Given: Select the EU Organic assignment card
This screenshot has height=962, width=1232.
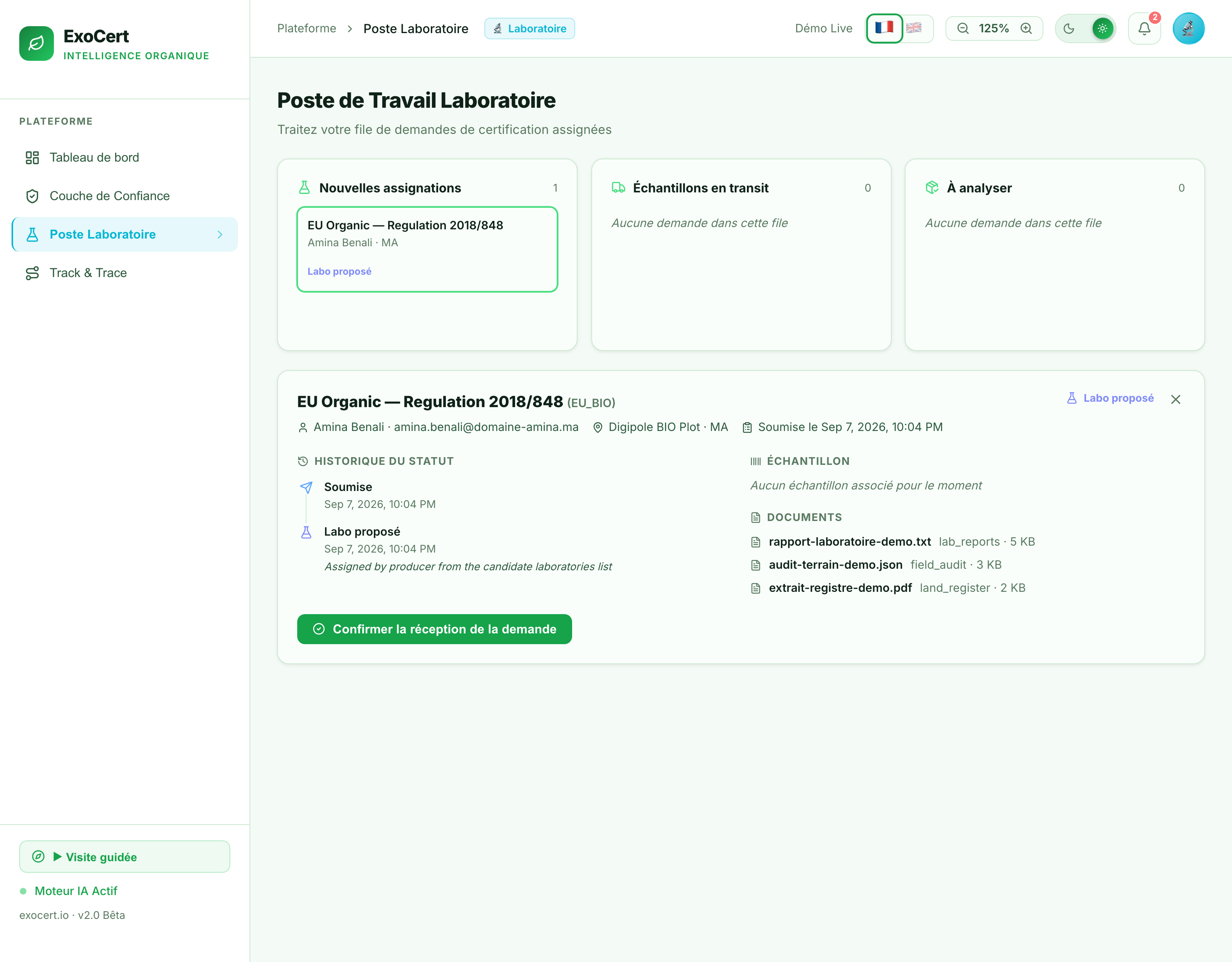Looking at the screenshot, I should (427, 249).
